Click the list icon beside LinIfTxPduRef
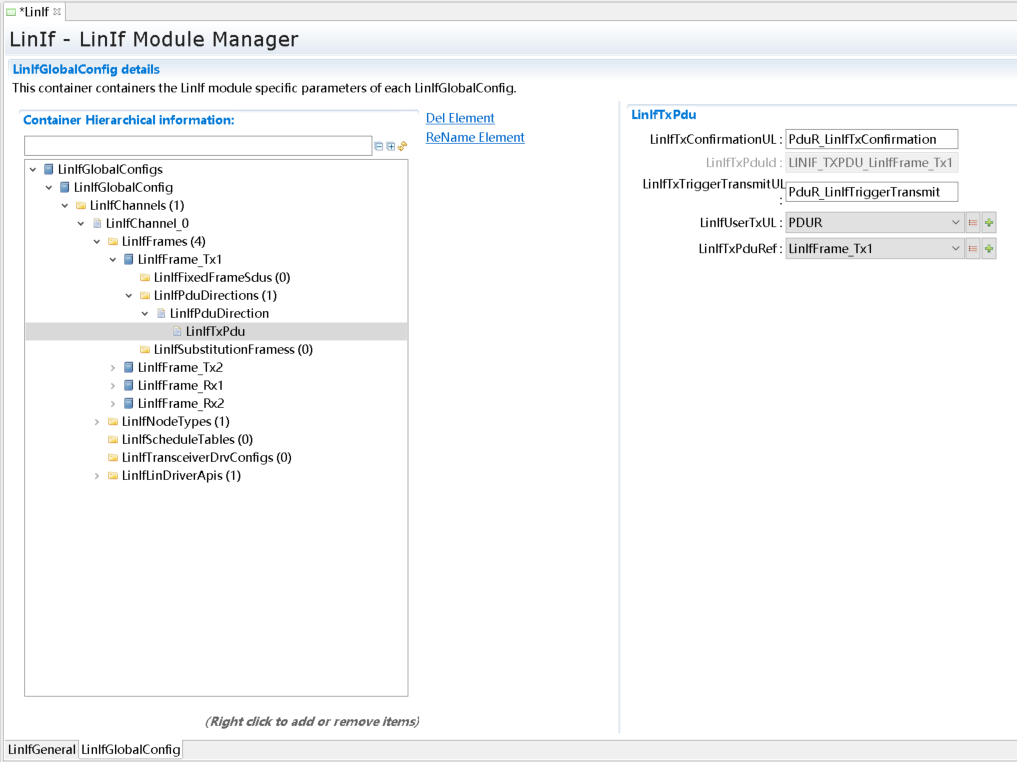 tap(972, 248)
